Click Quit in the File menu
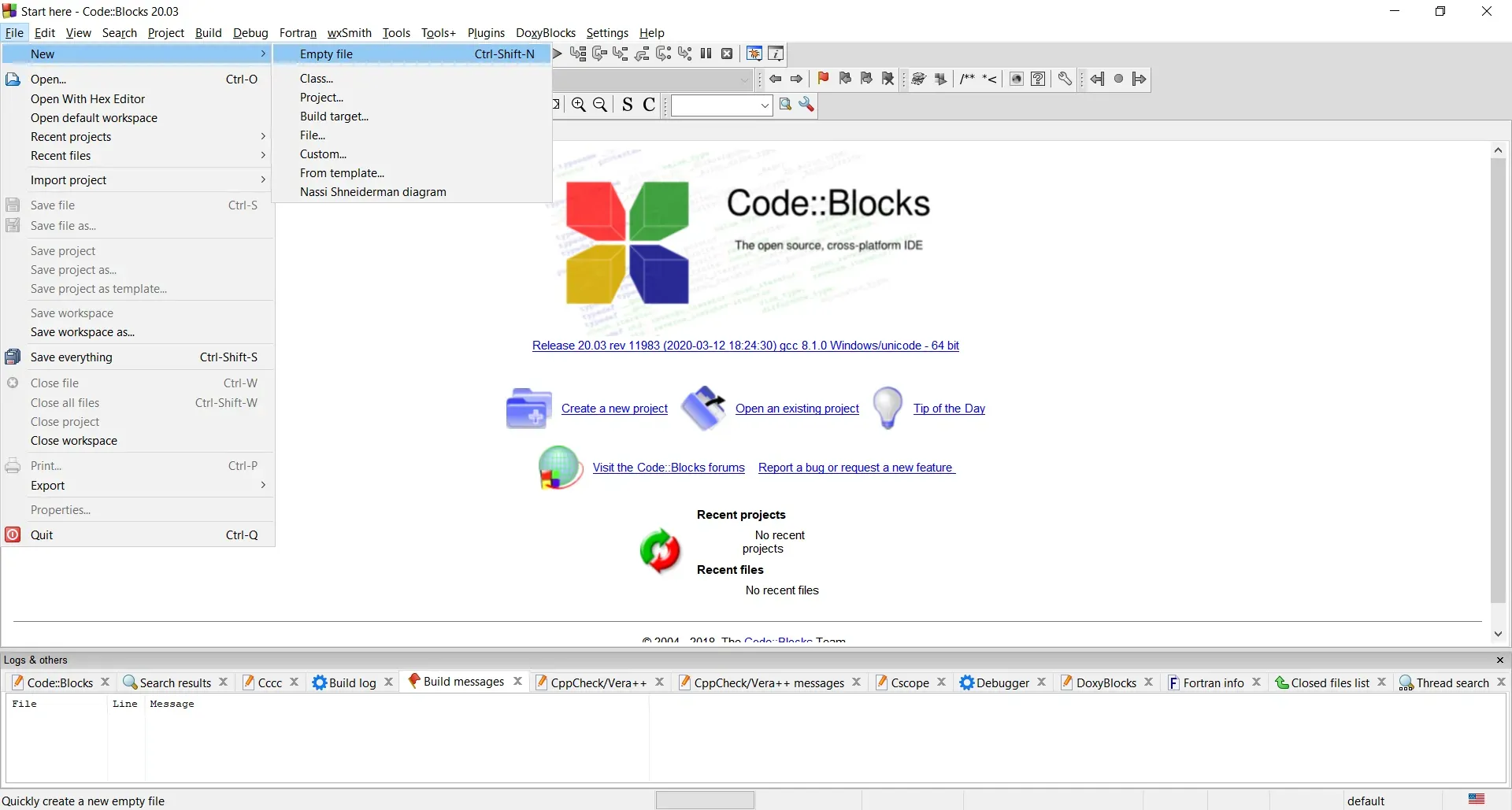Screen dimensions: 1512x810 point(139,534)
